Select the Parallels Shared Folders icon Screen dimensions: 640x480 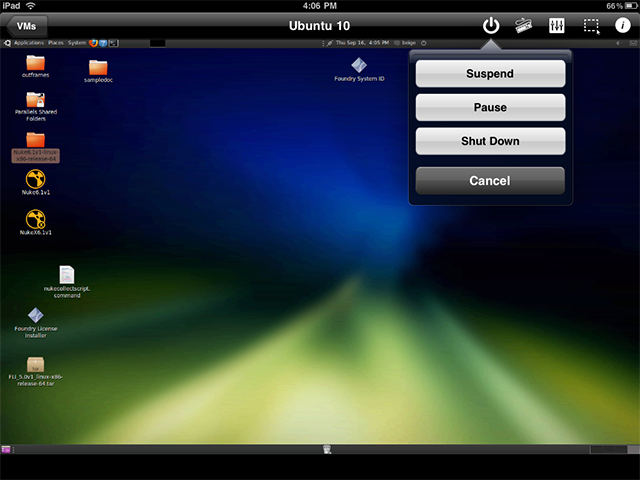pos(36,107)
